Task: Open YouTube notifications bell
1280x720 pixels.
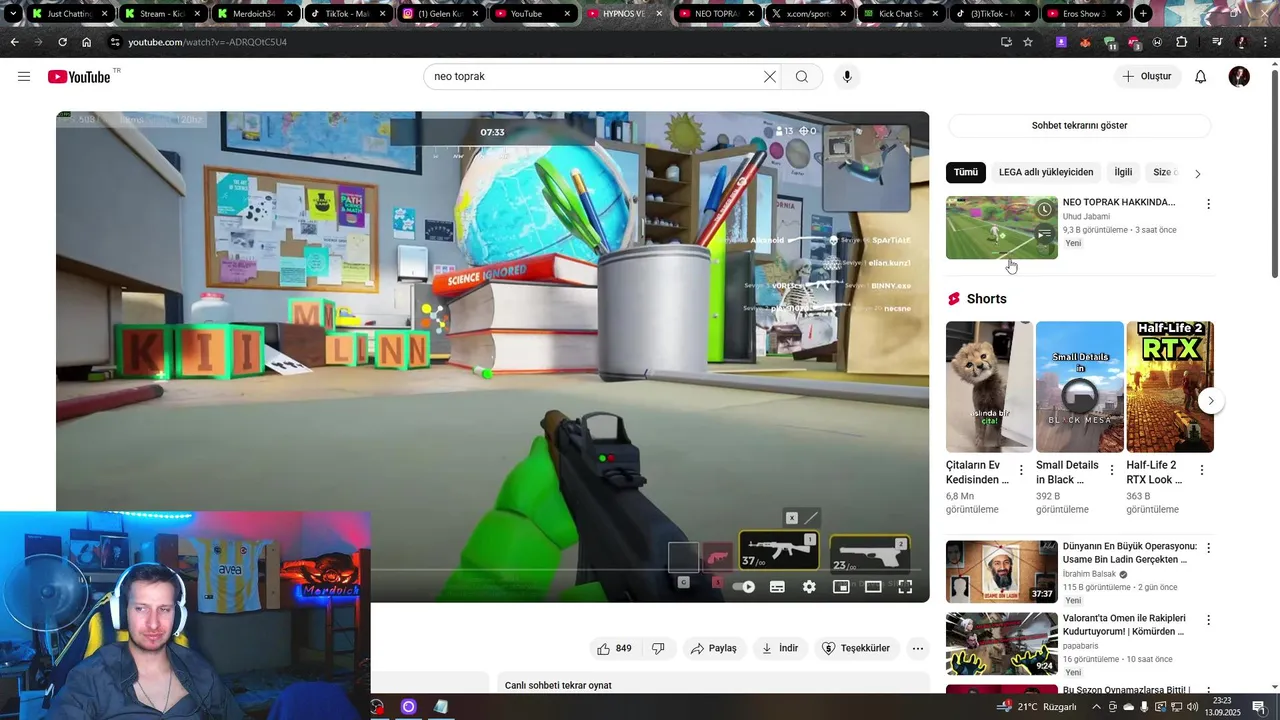Action: [x=1201, y=77]
